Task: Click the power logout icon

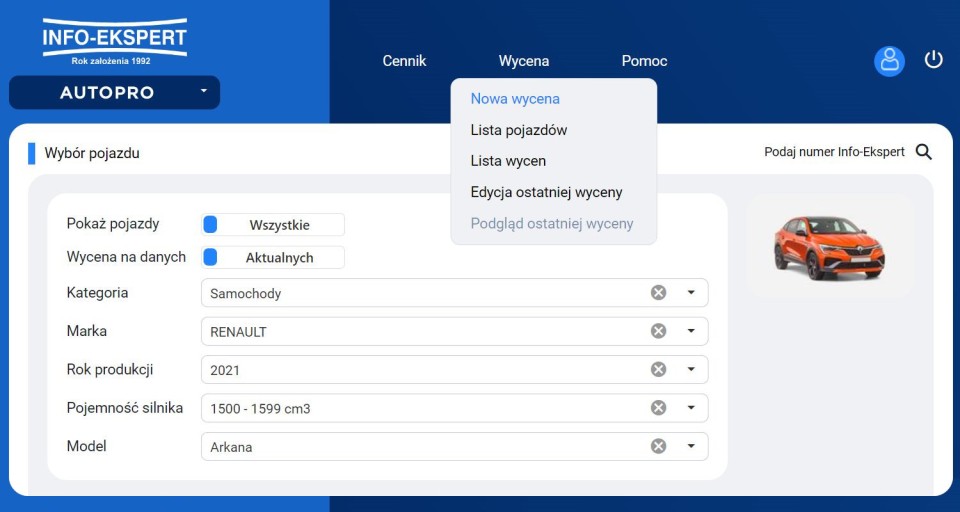Action: tap(933, 60)
